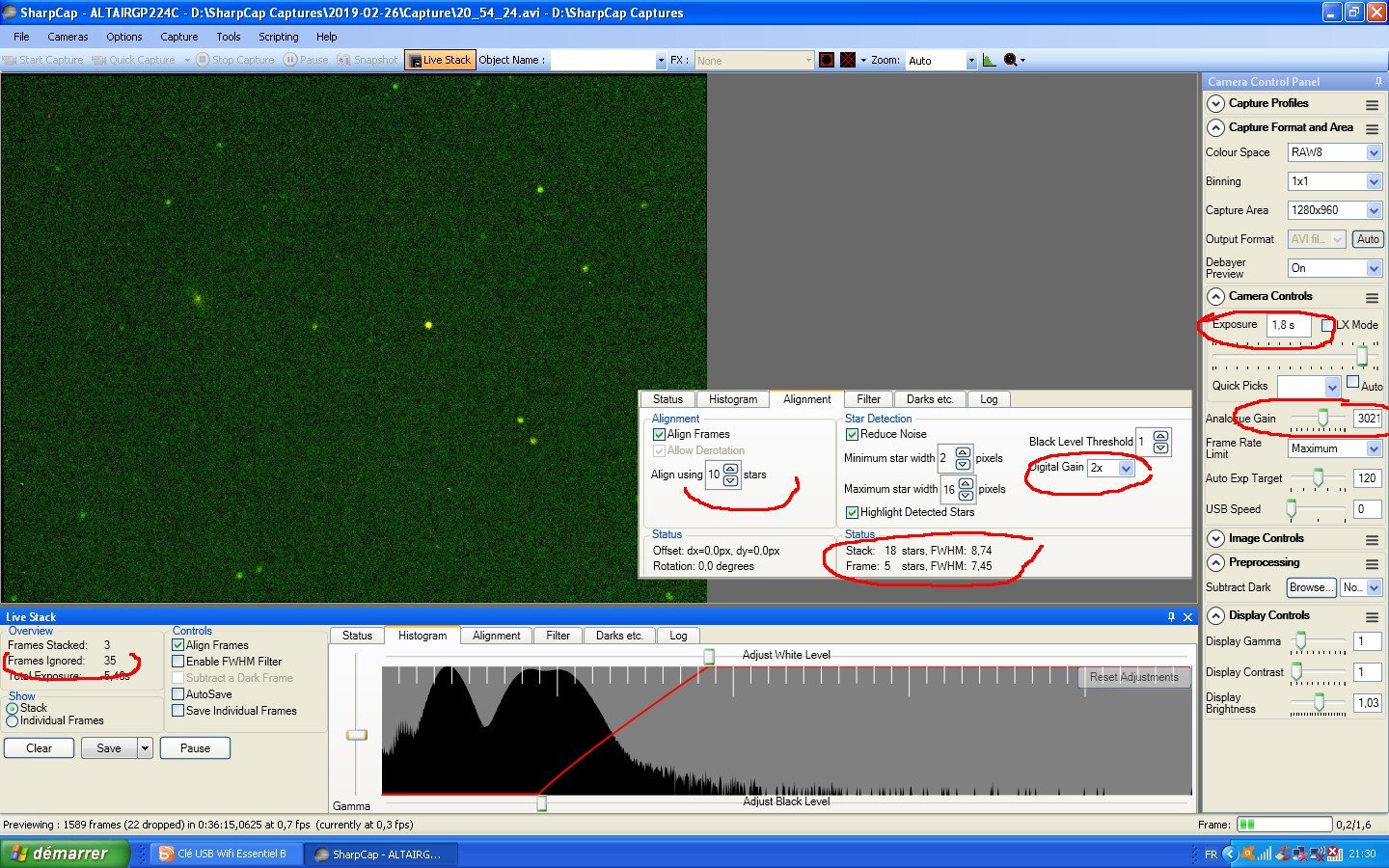Open the Camera Controls hamburger menu icon

click(1372, 297)
